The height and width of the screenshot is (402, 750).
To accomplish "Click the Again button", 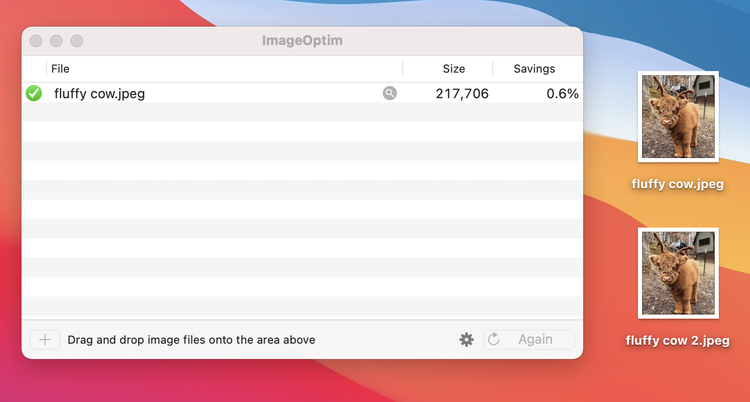I will point(529,339).
